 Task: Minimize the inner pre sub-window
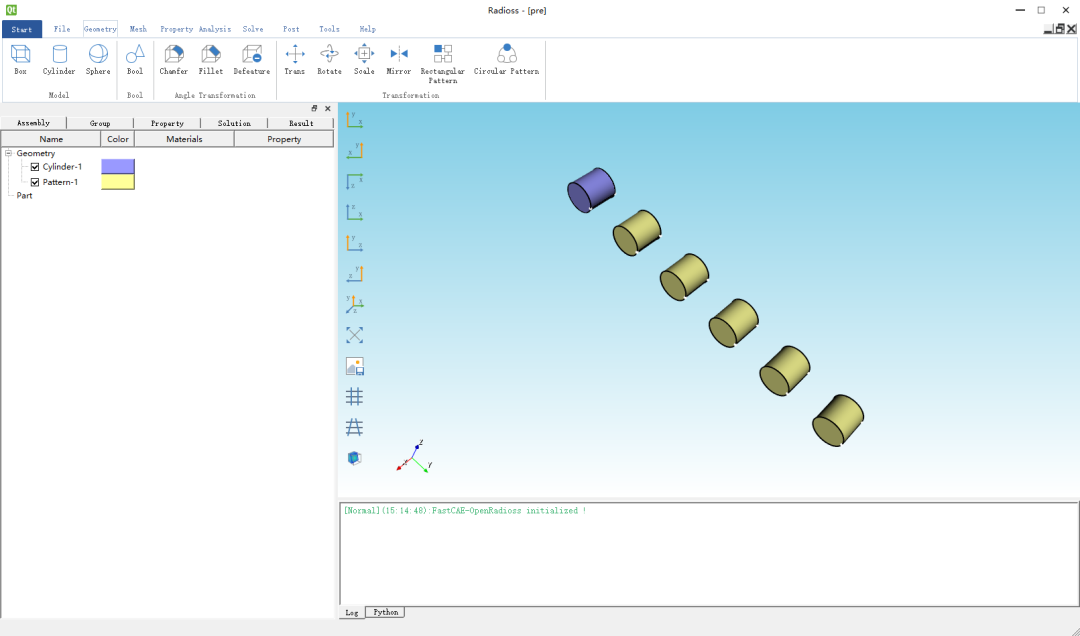click(1048, 29)
